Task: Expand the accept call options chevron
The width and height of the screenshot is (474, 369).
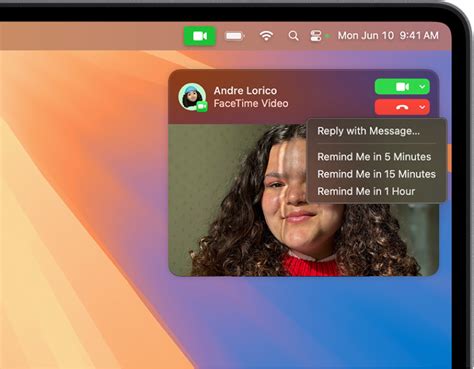Action: 422,87
